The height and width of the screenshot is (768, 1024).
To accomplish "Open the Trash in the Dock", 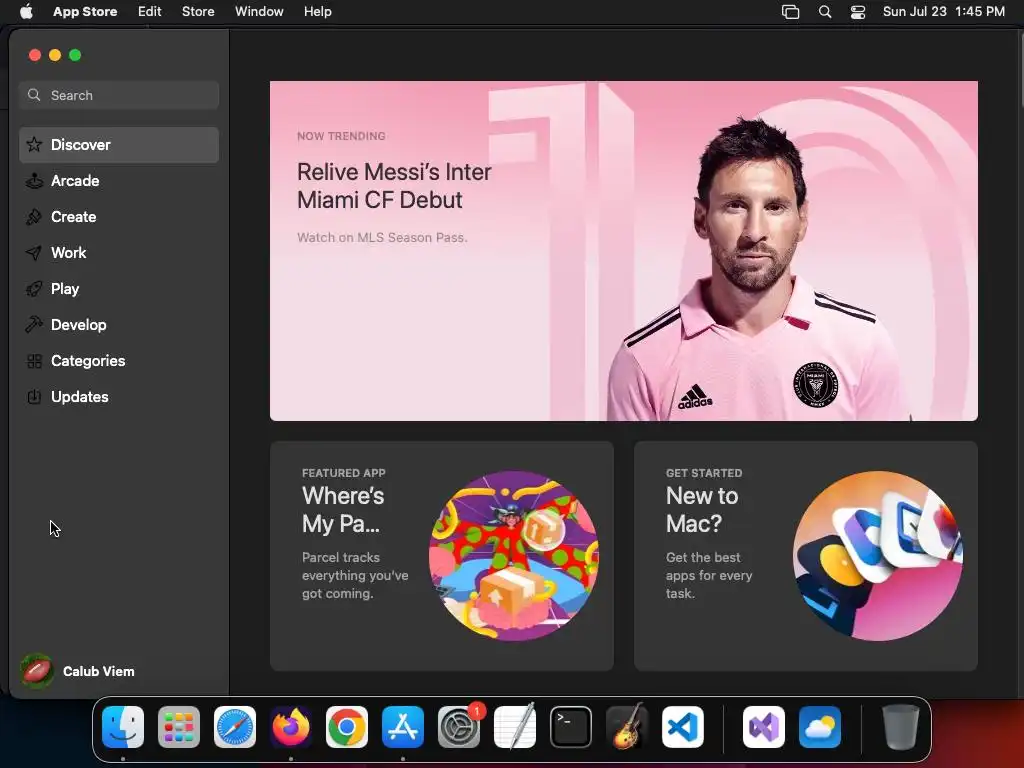I will click(x=901, y=727).
